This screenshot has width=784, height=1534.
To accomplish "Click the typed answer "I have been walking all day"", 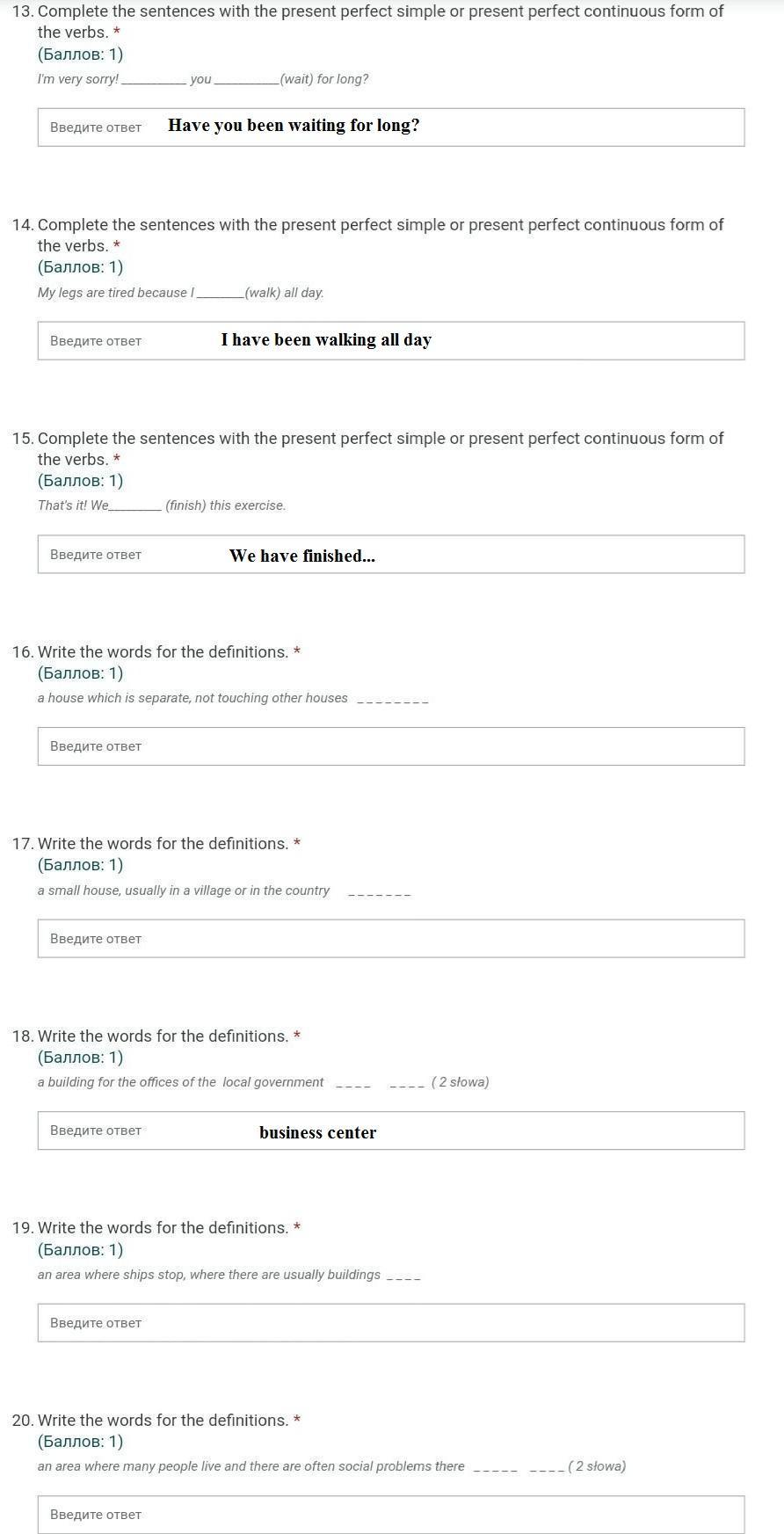I will pos(326,340).
